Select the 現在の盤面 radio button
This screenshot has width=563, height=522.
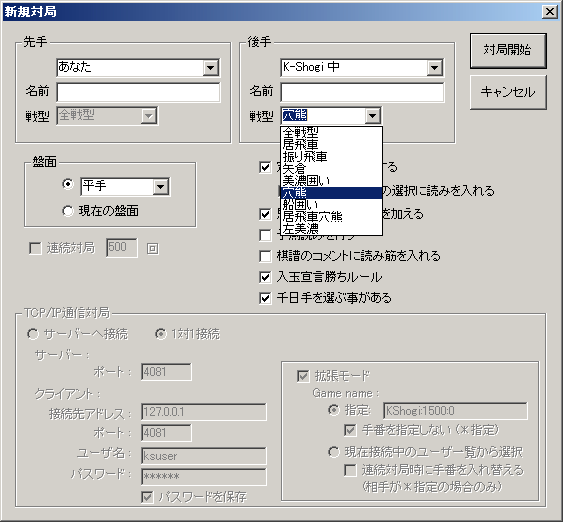[68, 211]
